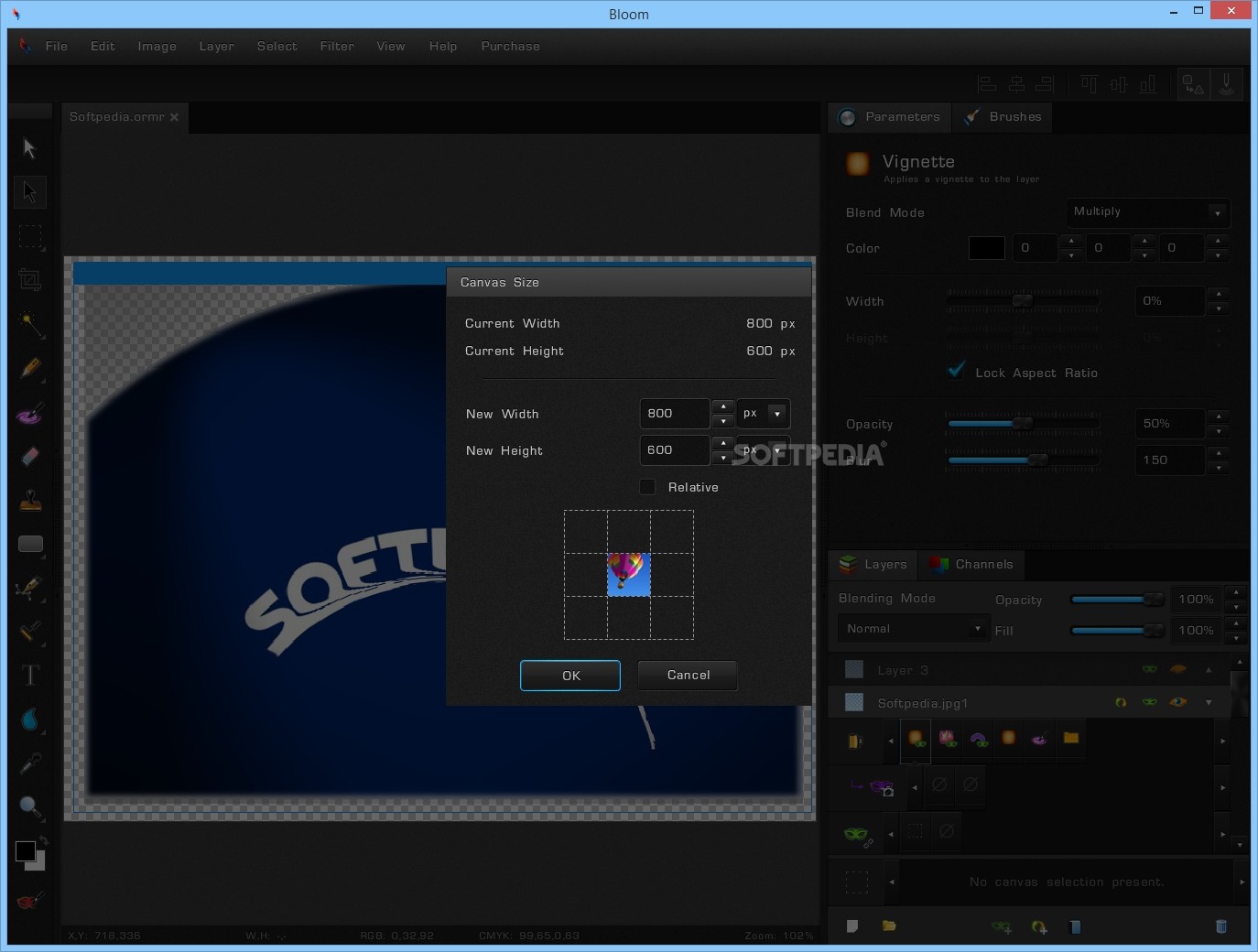This screenshot has width=1258, height=952.
Task: Select the rectangle shape tool
Action: point(30,544)
